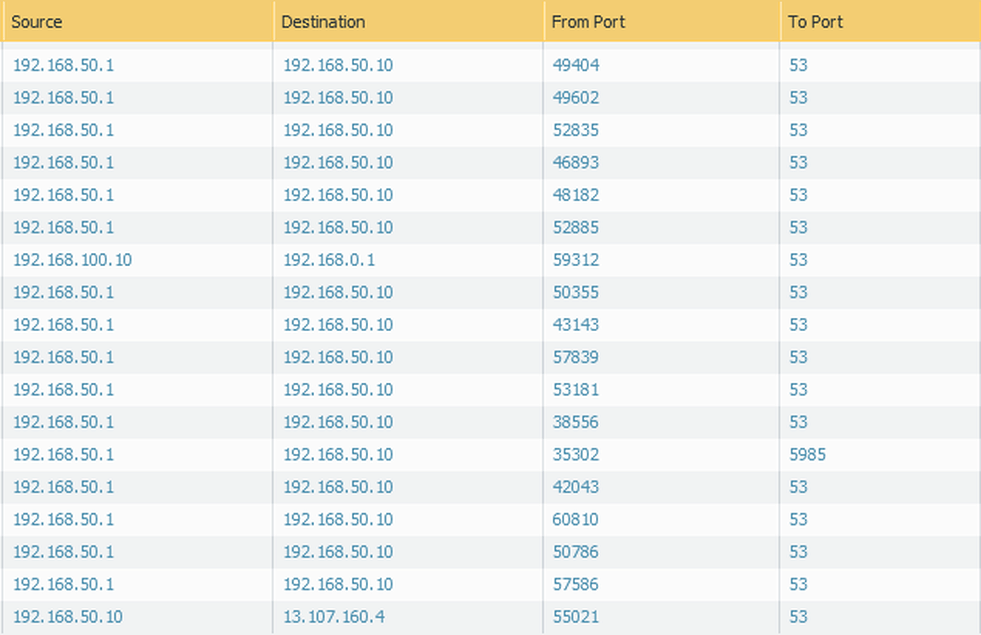Sort by the Destination column header
This screenshot has height=635, width=981.
[323, 21]
